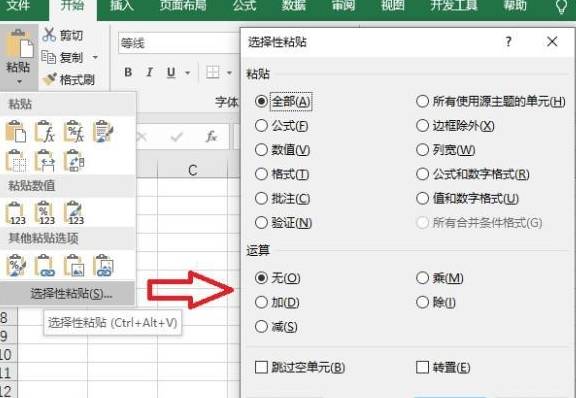Image resolution: width=576 pixels, height=398 pixels.
Task: Choose the paste as picture icon
Action: tap(74, 265)
